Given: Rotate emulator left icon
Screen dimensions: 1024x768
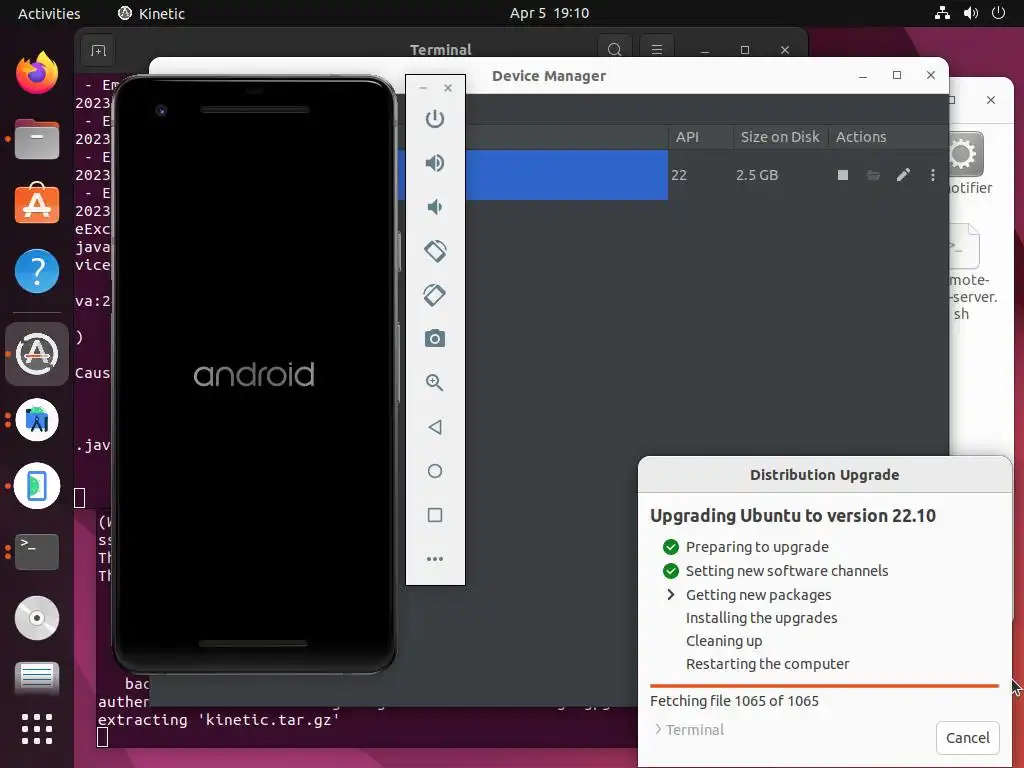Looking at the screenshot, I should click(x=435, y=251).
